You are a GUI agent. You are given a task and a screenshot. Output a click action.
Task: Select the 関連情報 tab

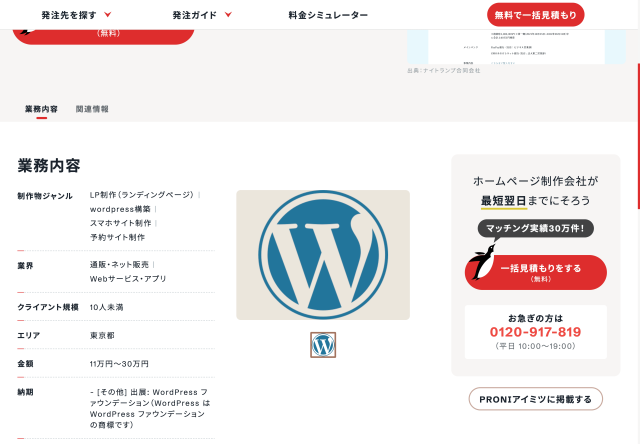92,108
